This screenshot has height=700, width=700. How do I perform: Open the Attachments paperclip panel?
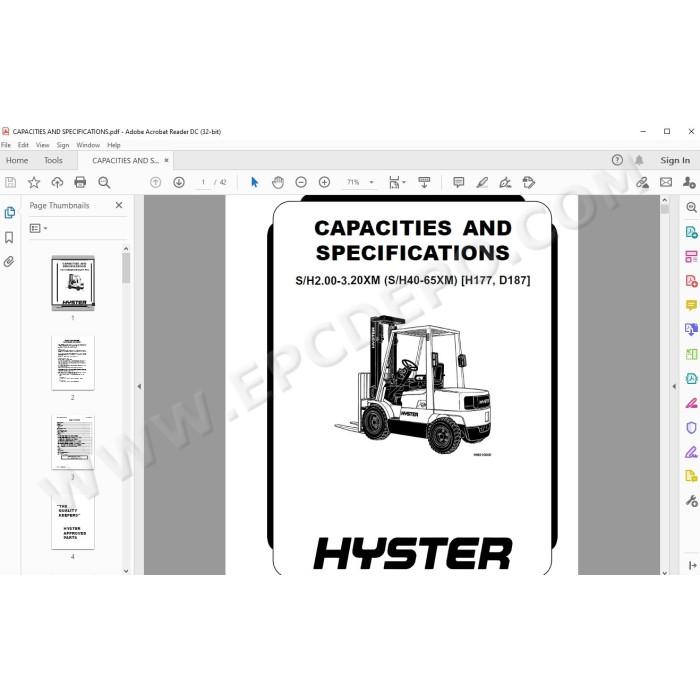(x=9, y=262)
